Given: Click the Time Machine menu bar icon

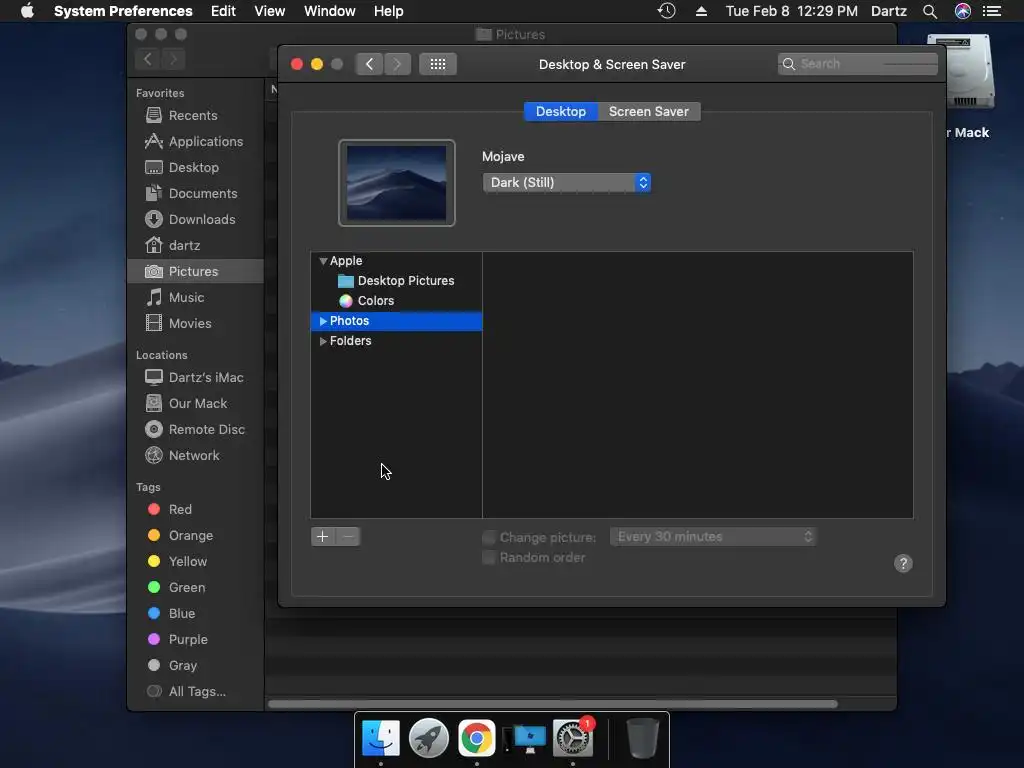Looking at the screenshot, I should (666, 11).
